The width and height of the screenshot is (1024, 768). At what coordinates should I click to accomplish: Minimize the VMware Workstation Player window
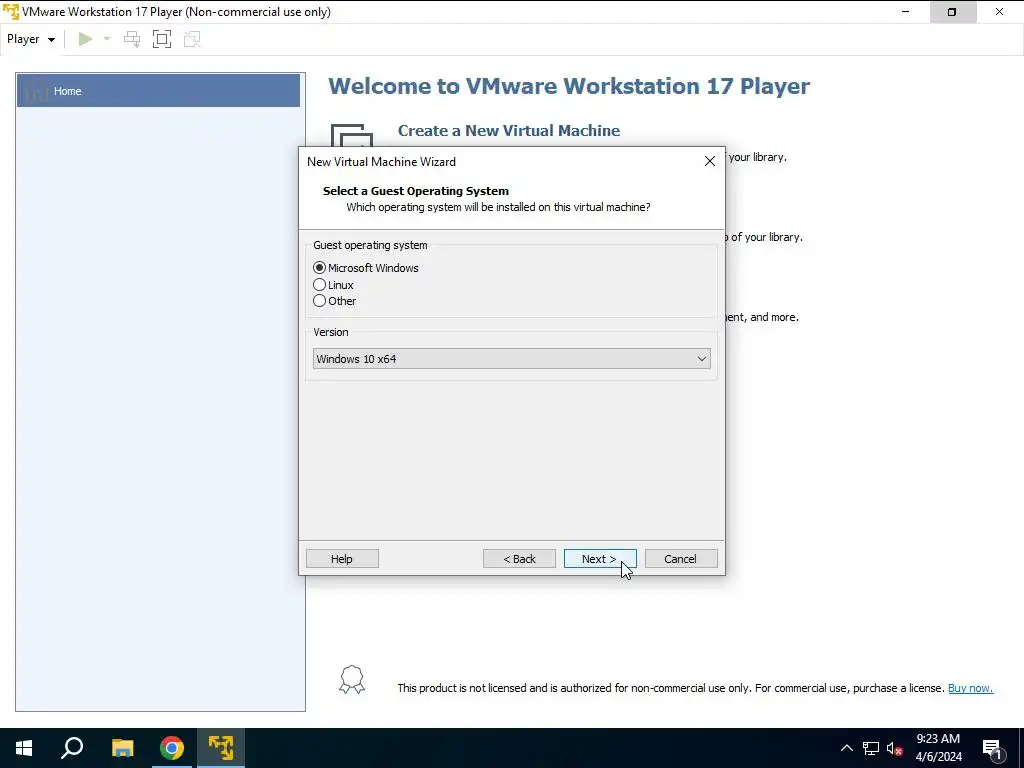pyautogui.click(x=905, y=12)
